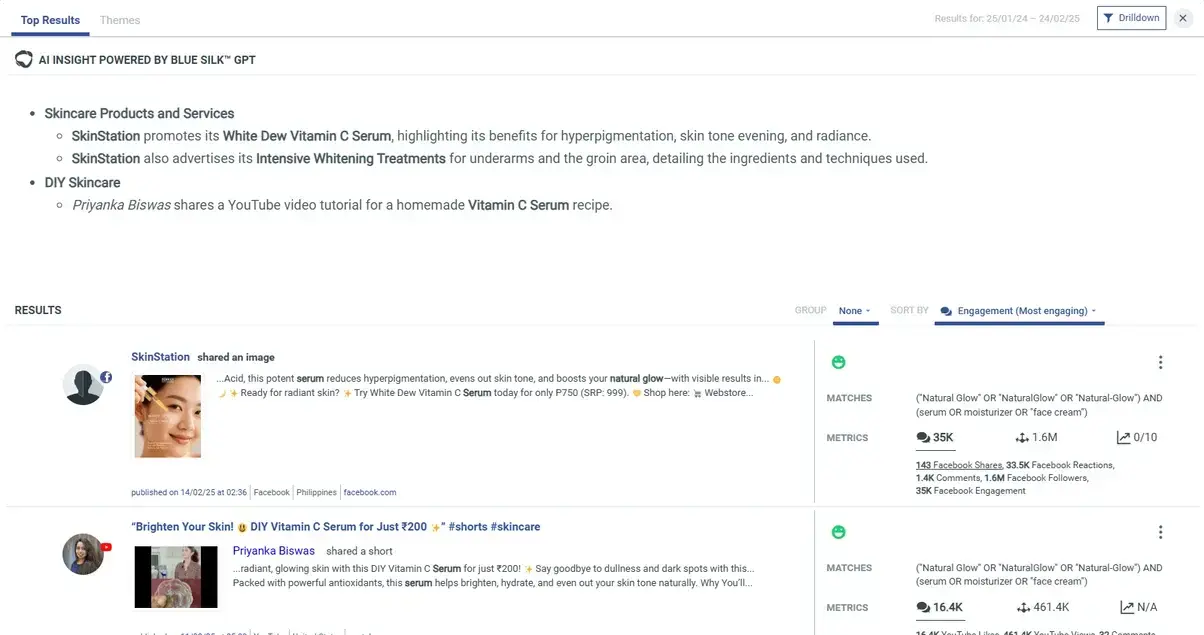1204x635 pixels.
Task: Switch to the Themes tab
Action: [120, 20]
